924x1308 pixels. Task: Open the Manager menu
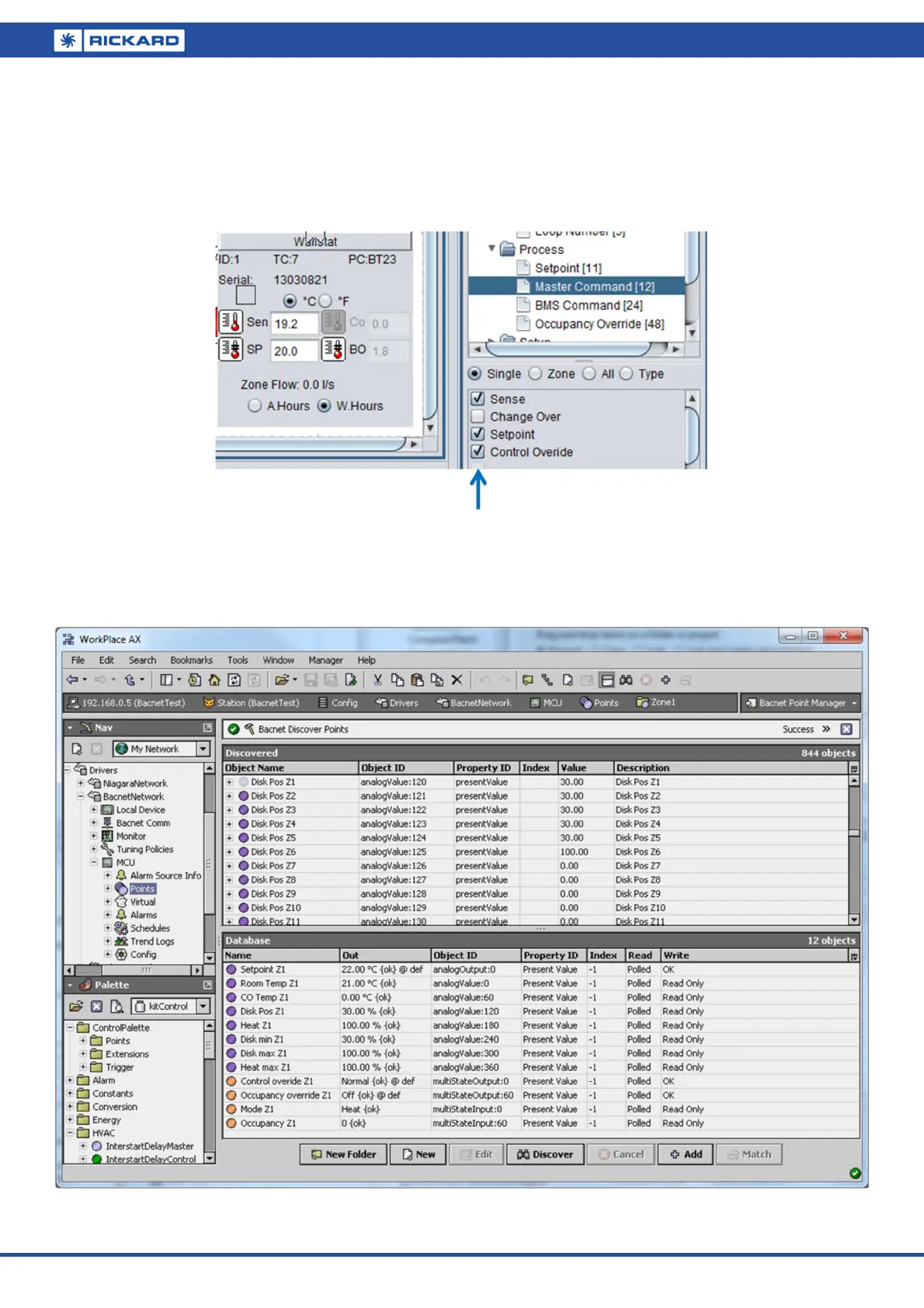coord(325,660)
